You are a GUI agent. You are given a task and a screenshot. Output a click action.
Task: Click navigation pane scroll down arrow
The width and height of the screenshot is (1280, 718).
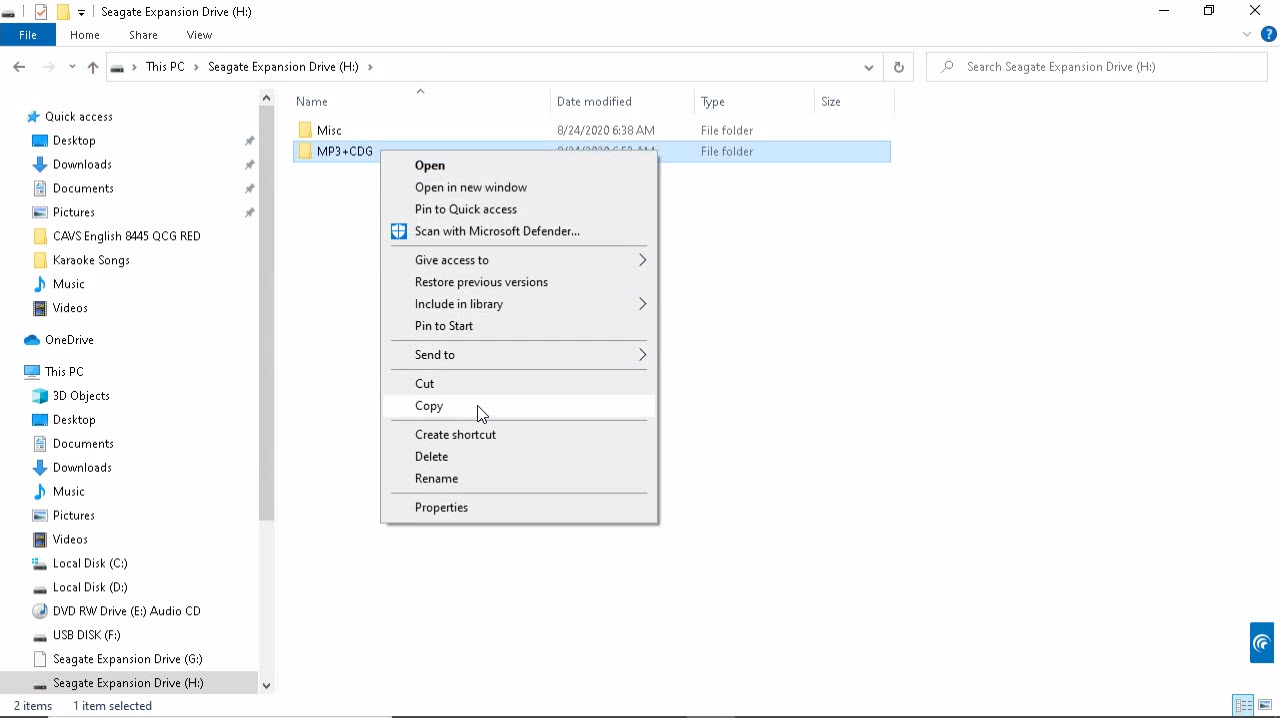[x=266, y=686]
